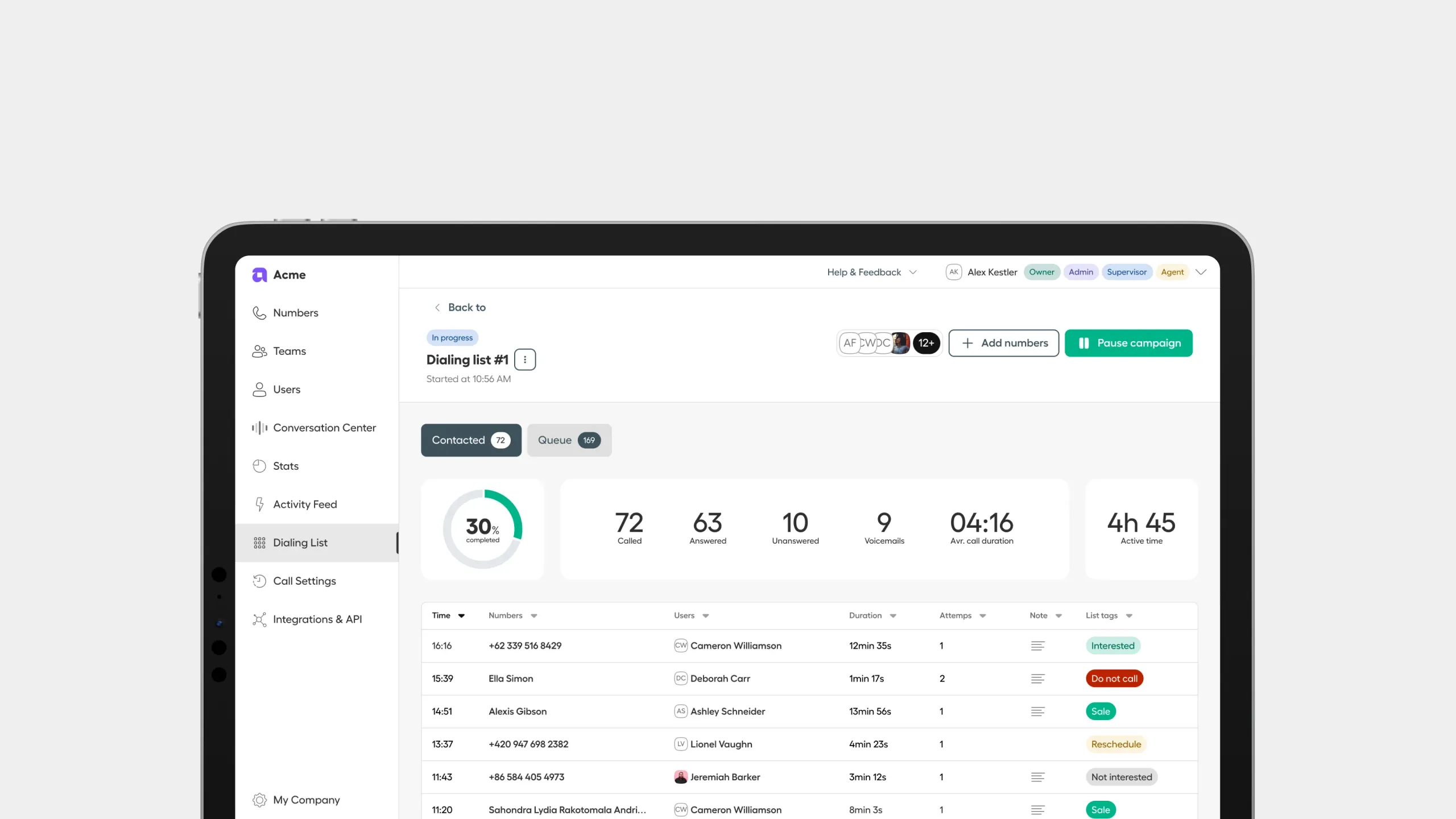Screen dimensions: 1456x819
Task: Click the Not interested tag
Action: point(1122,777)
